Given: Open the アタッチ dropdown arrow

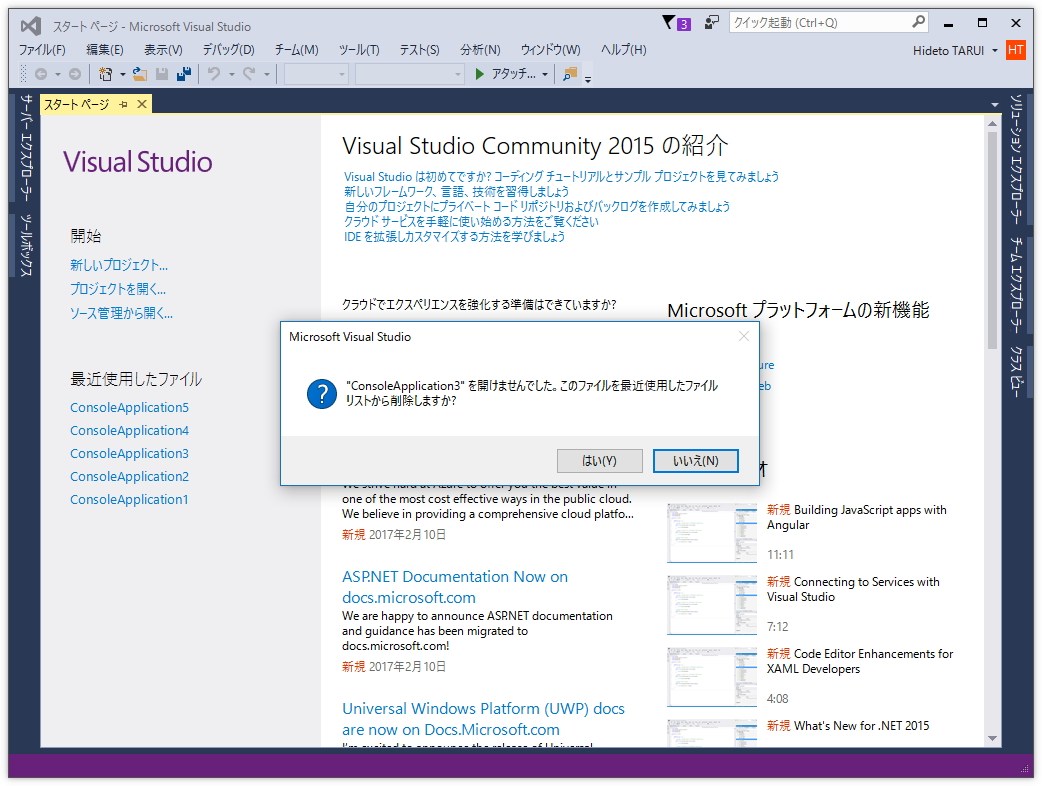Looking at the screenshot, I should coord(545,74).
